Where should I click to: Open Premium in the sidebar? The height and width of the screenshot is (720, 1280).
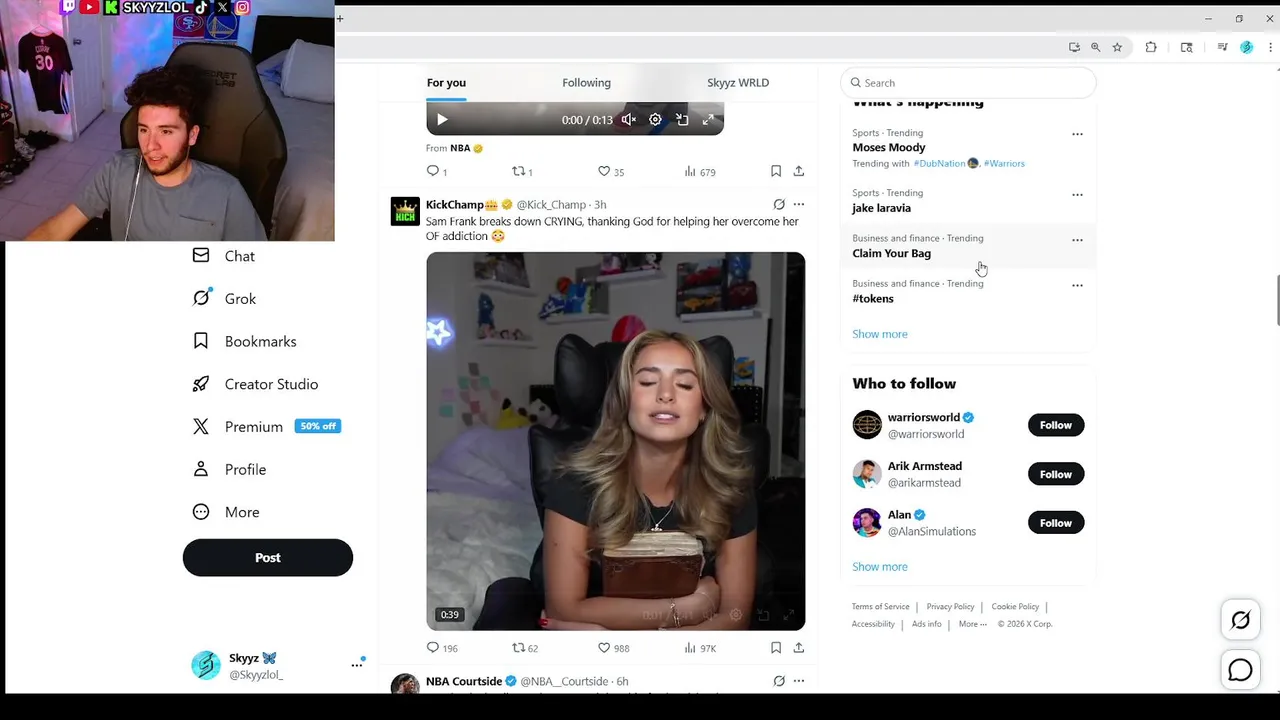click(x=267, y=427)
